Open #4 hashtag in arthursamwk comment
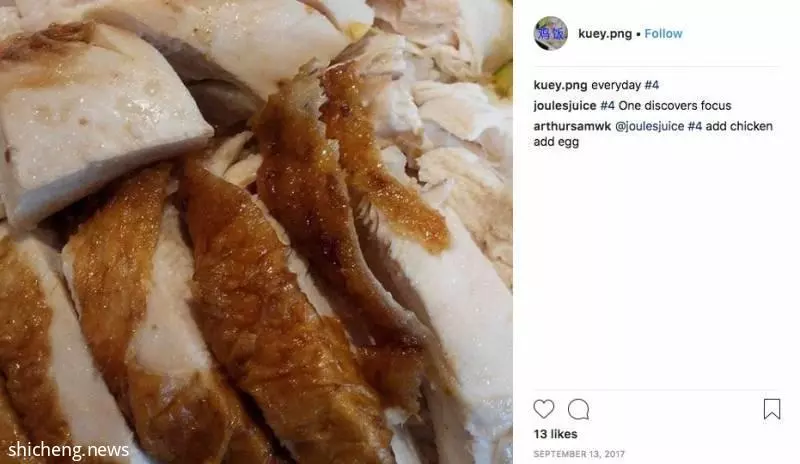 pos(695,126)
